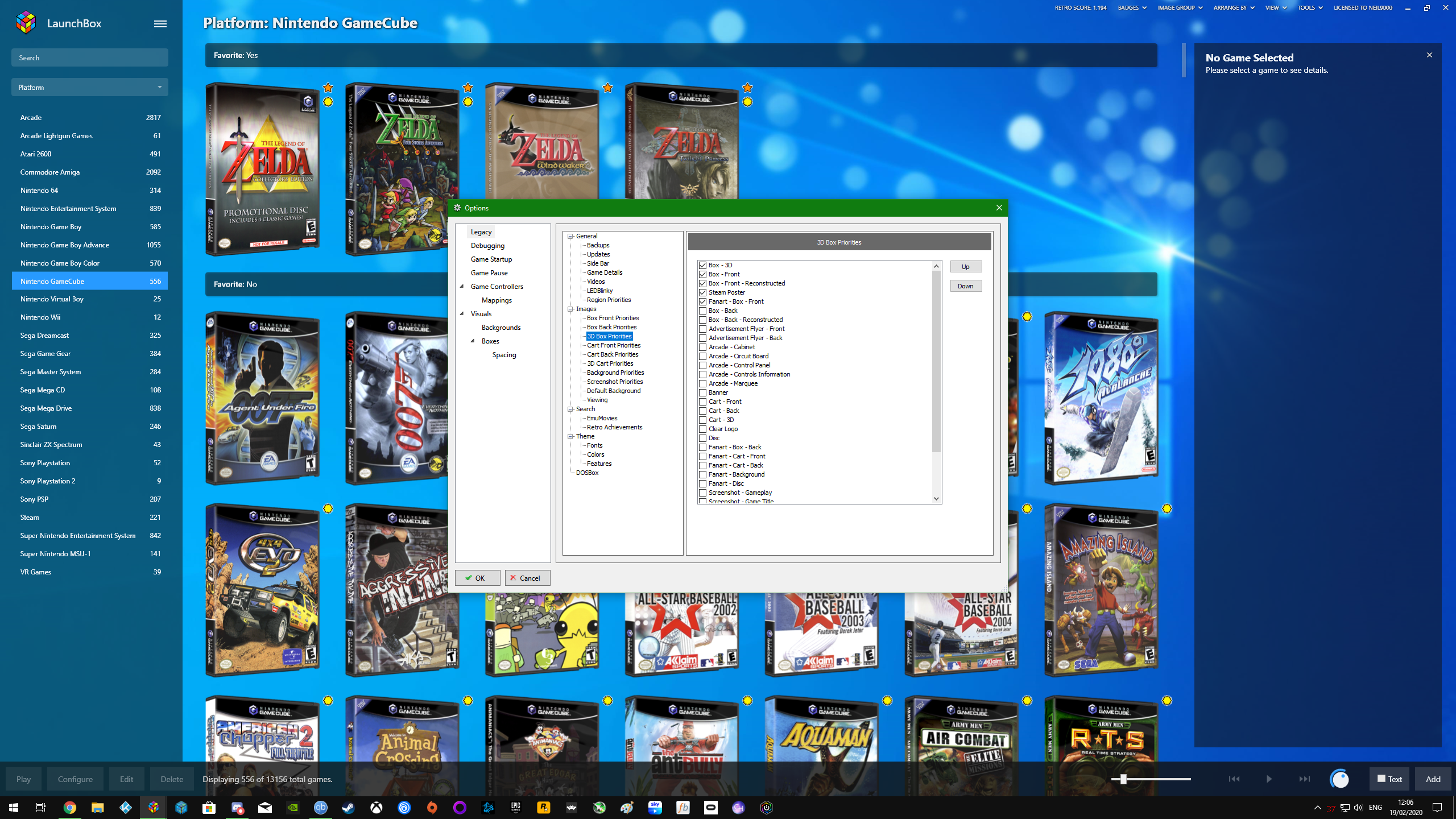The height and width of the screenshot is (819, 1456).
Task: Enable Advertisement Flyer - Front
Action: point(703,329)
